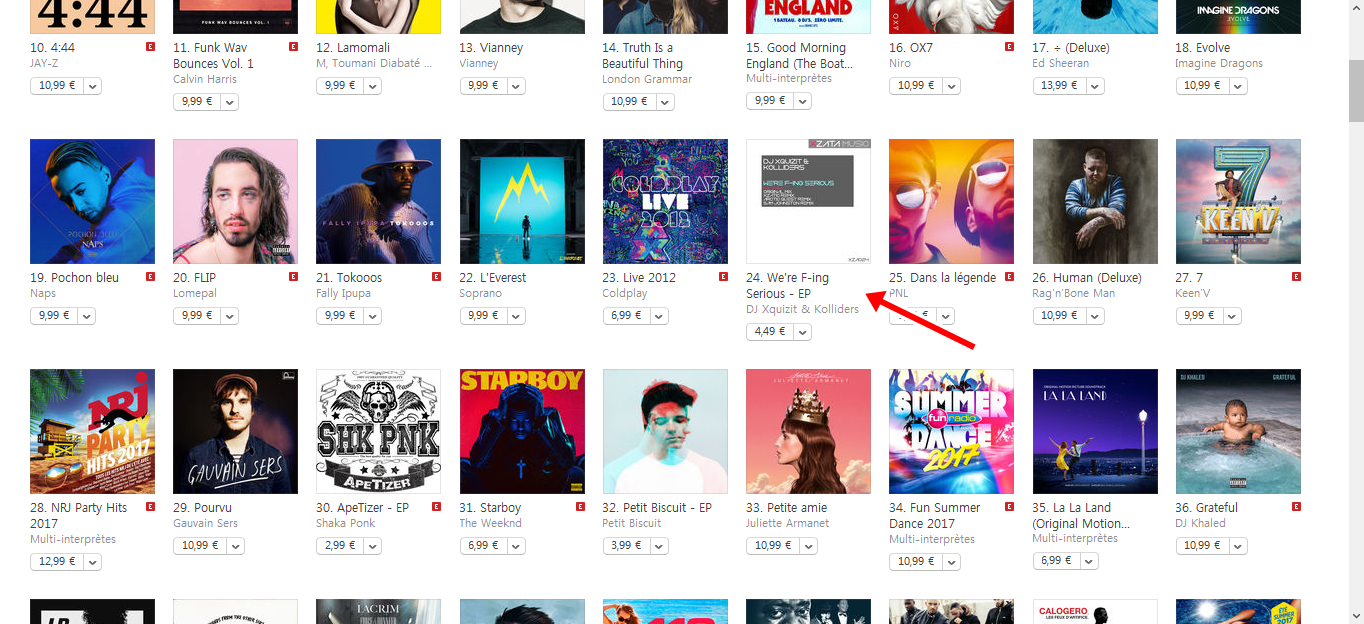The height and width of the screenshot is (624, 1364).
Task: Open the Coldplay Live 2012 album cover
Action: pos(665,201)
